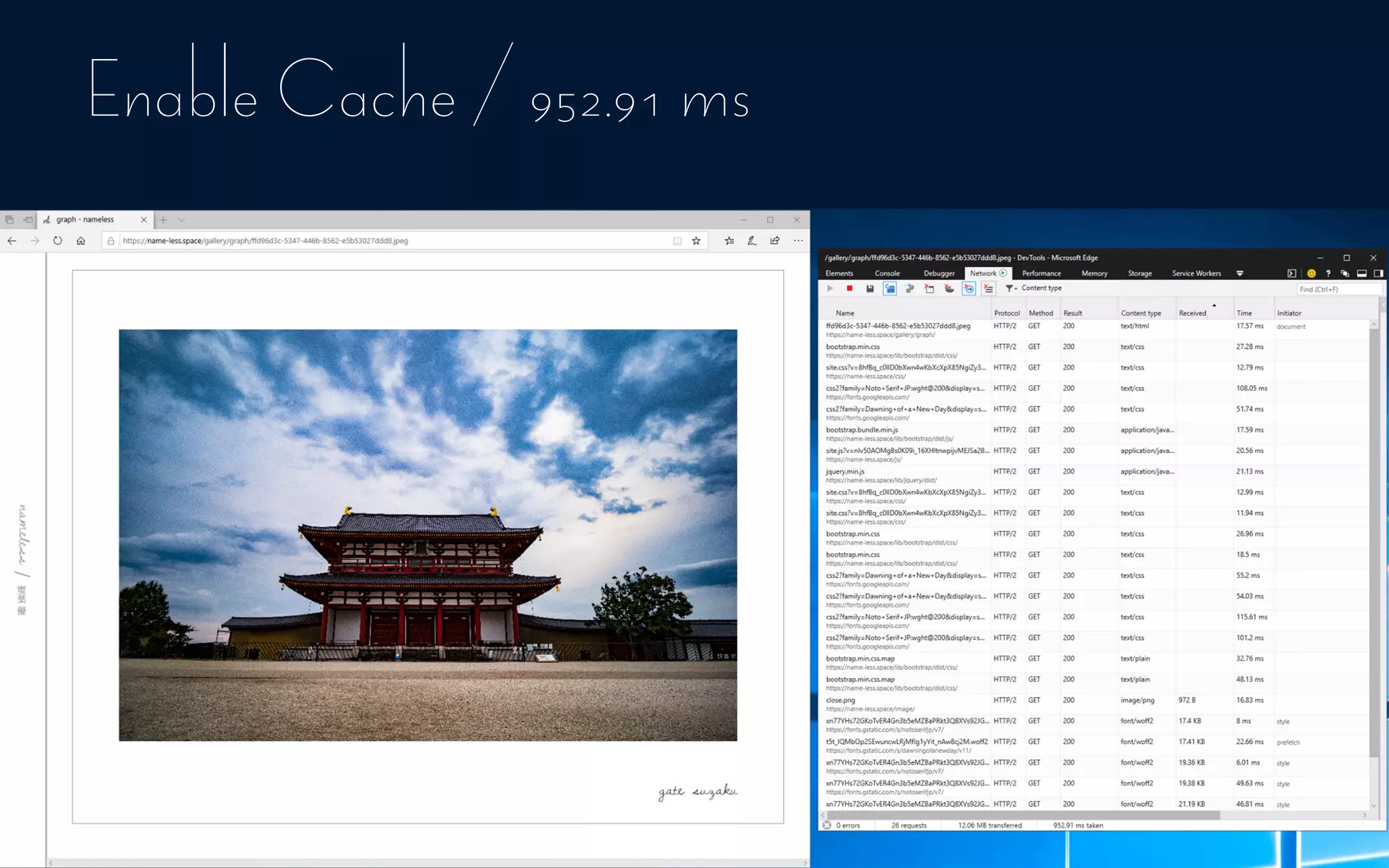This screenshot has height=868, width=1389.
Task: Toggle the DevTools console drawer icon
Action: click(1291, 273)
